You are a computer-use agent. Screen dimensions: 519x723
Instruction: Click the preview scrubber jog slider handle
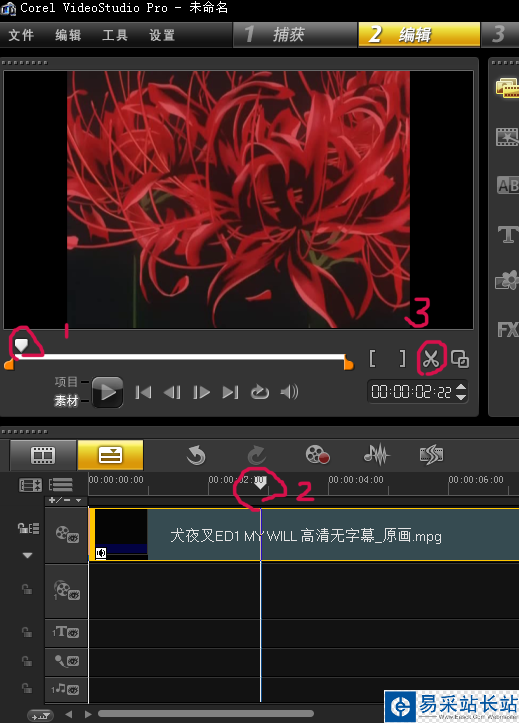21,345
